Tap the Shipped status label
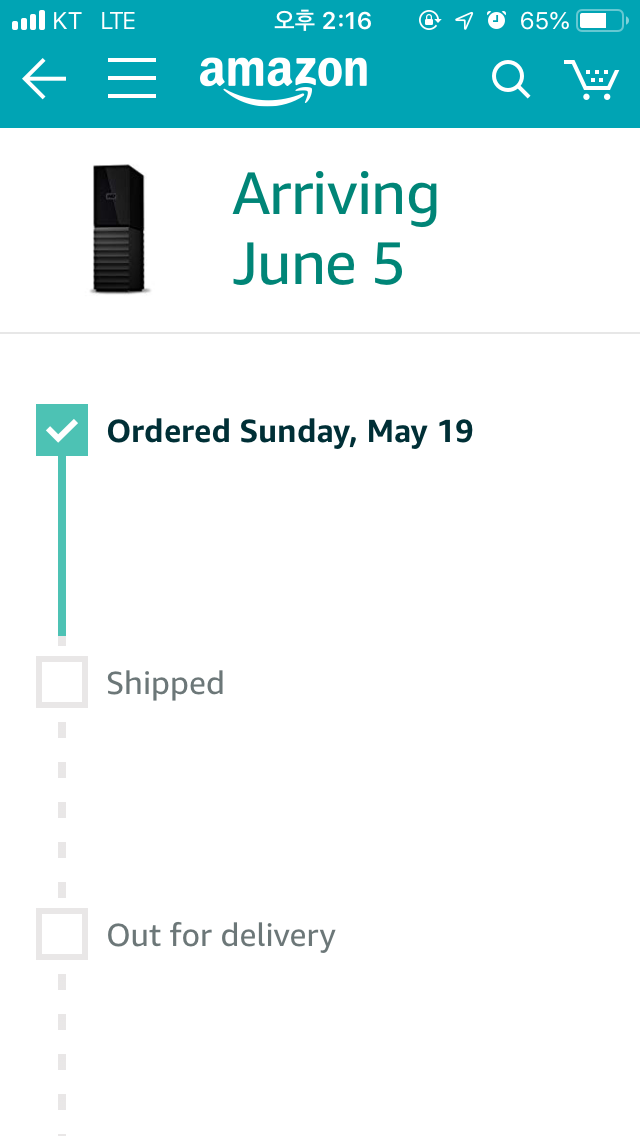This screenshot has width=640, height=1136. coord(165,684)
